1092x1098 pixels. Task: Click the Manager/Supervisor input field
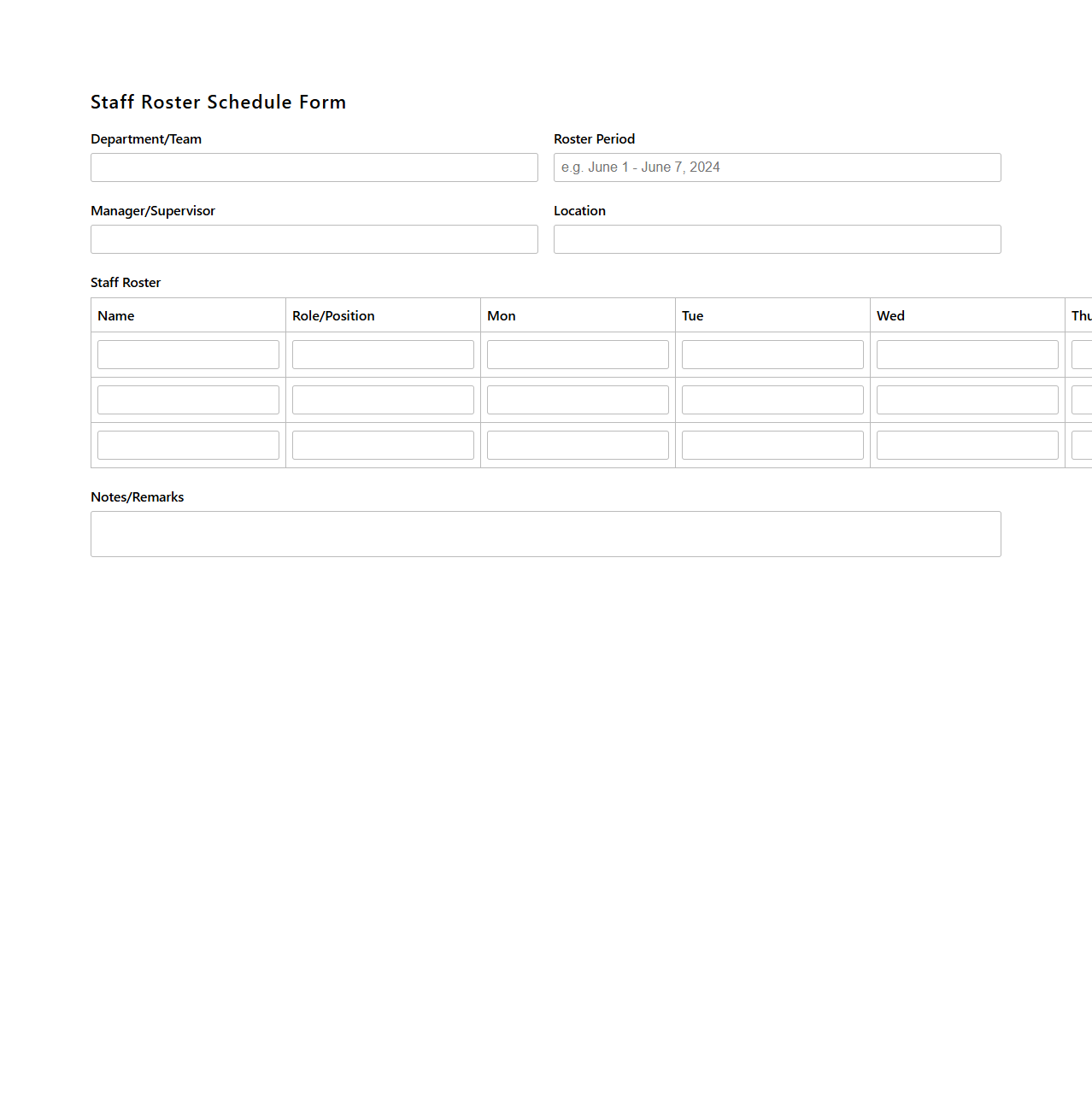click(x=314, y=239)
